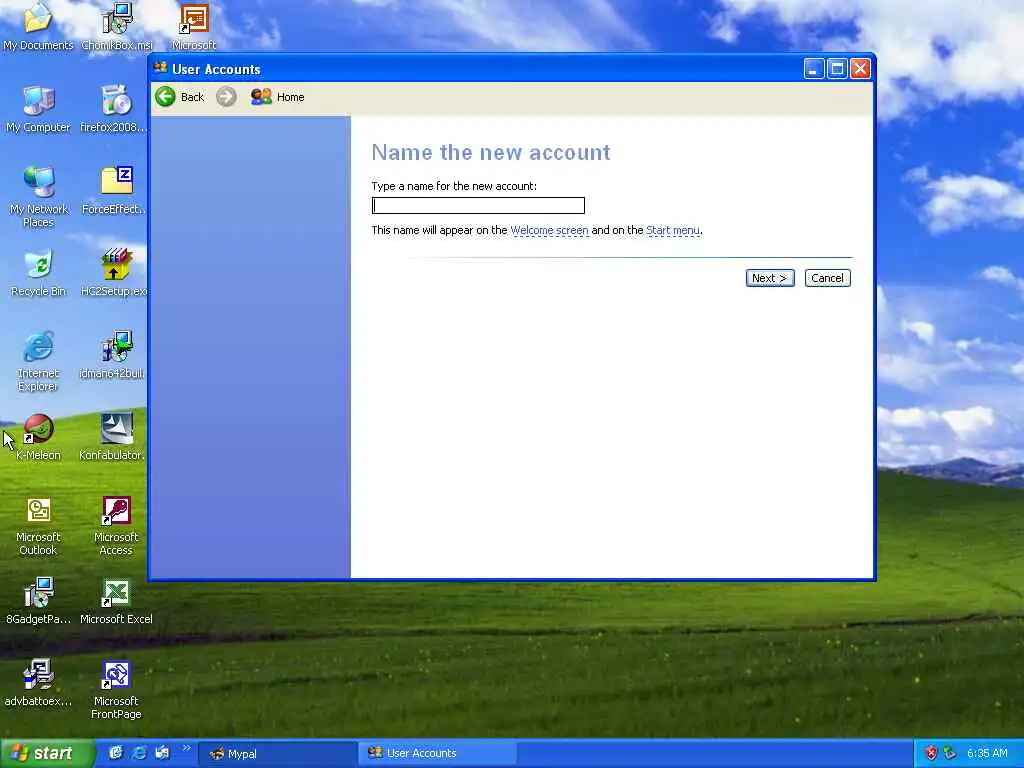Select Microsoft Outlook shortcut
The width and height of the screenshot is (1024, 768).
tap(38, 525)
